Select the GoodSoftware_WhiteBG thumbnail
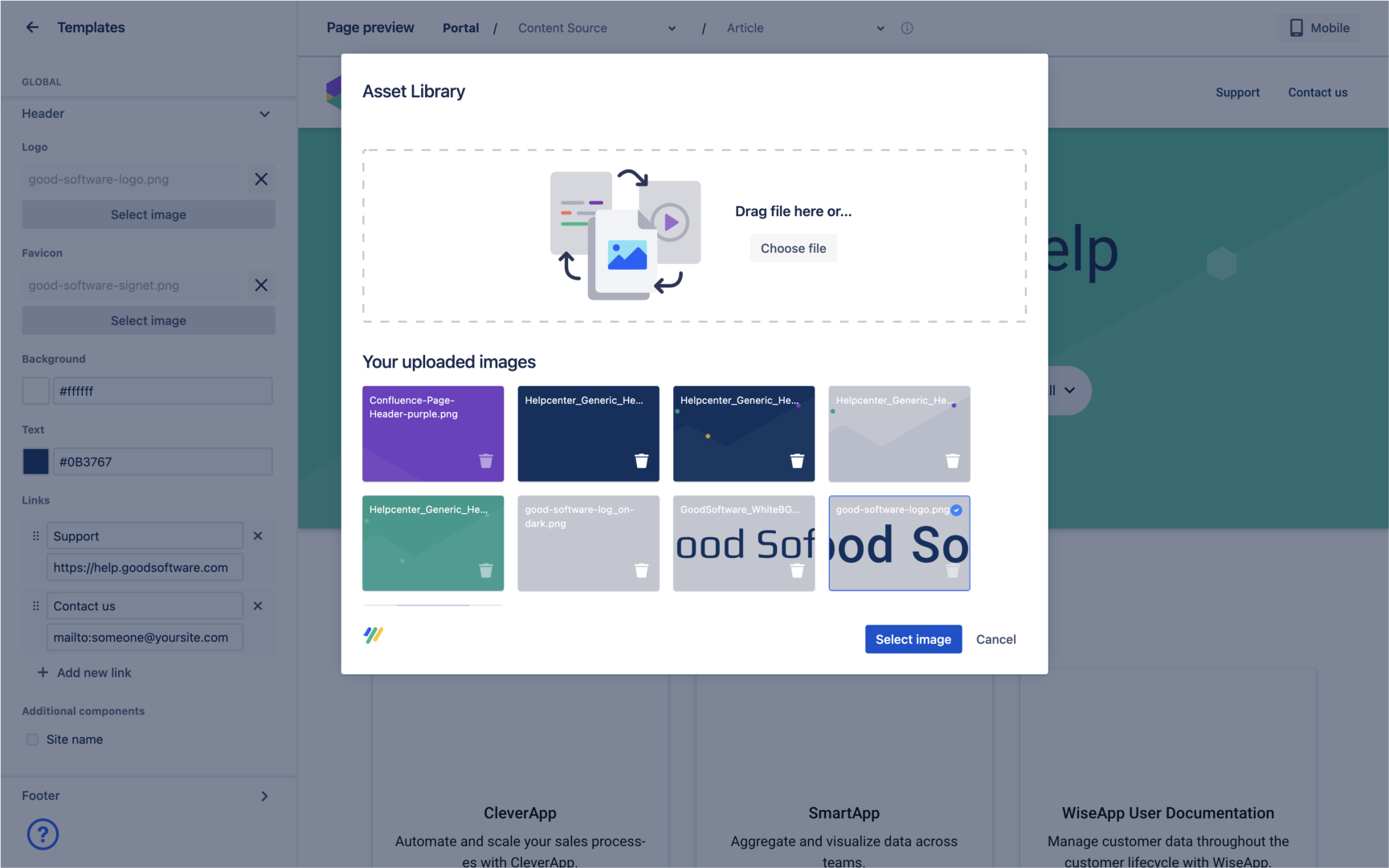Screen dimensions: 1389x868 pyautogui.click(x=743, y=543)
